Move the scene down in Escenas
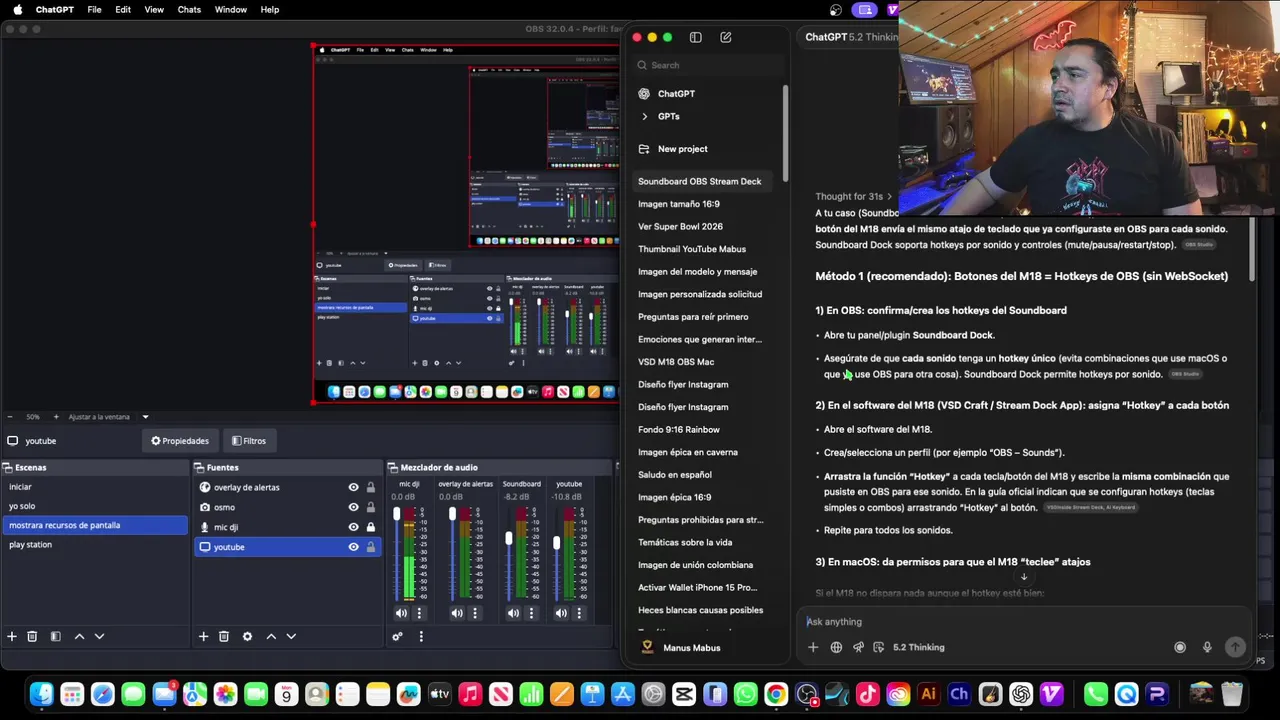Viewport: 1280px width, 720px height. (99, 636)
